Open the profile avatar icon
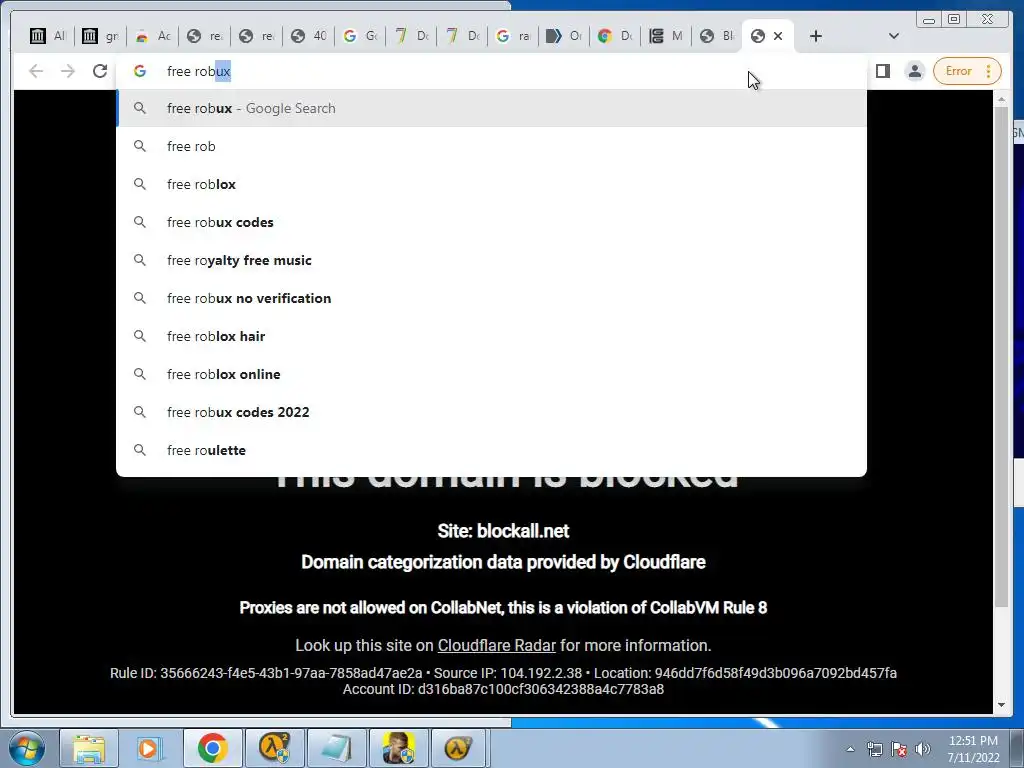The height and width of the screenshot is (768, 1024). pos(915,71)
